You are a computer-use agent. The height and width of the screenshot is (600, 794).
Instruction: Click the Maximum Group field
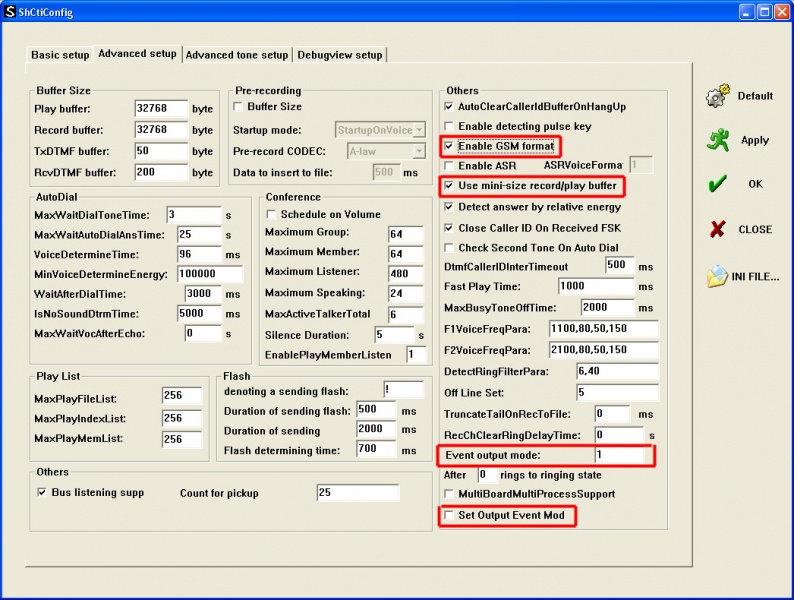(x=406, y=233)
